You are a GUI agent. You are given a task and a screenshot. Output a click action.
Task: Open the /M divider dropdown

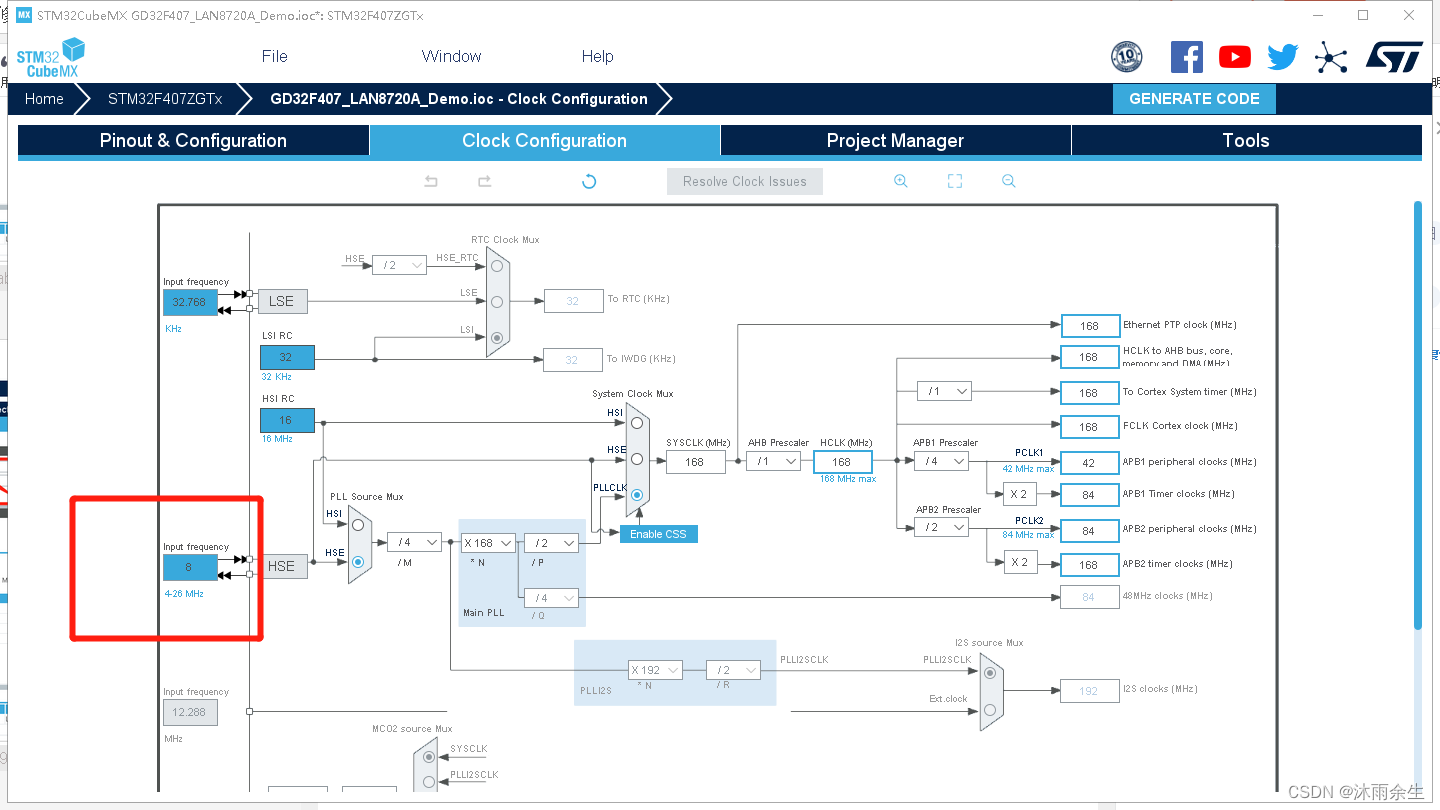point(414,542)
